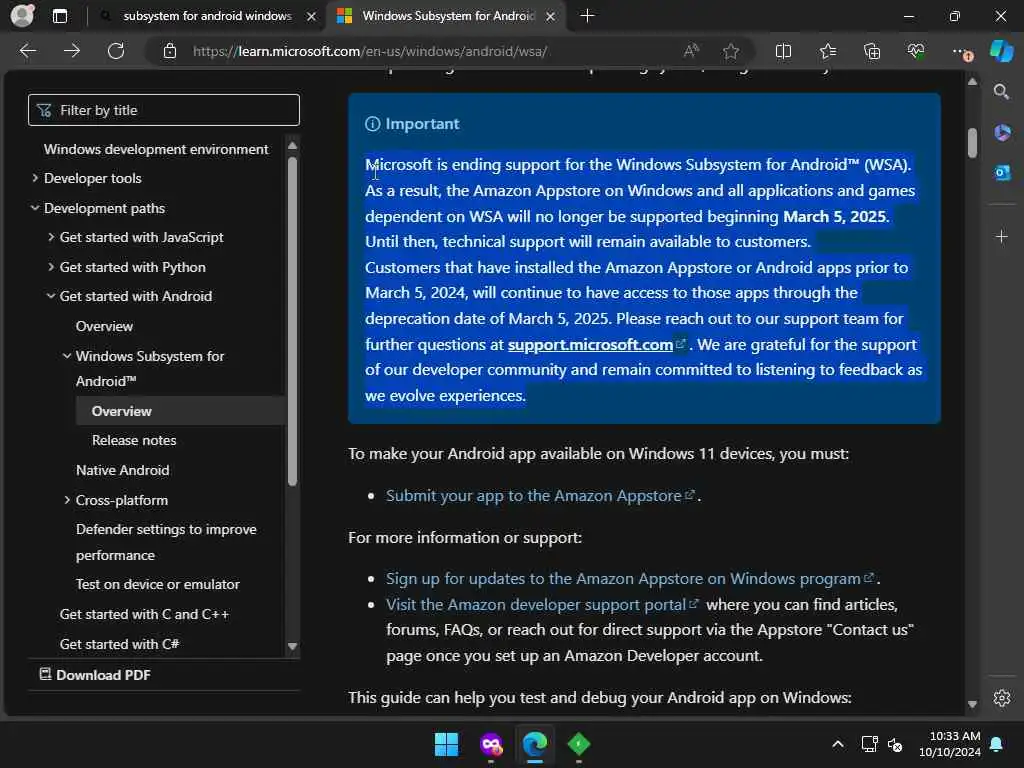Image resolution: width=1024 pixels, height=768 pixels.
Task: Open the taskbar clock and date
Action: click(x=950, y=744)
